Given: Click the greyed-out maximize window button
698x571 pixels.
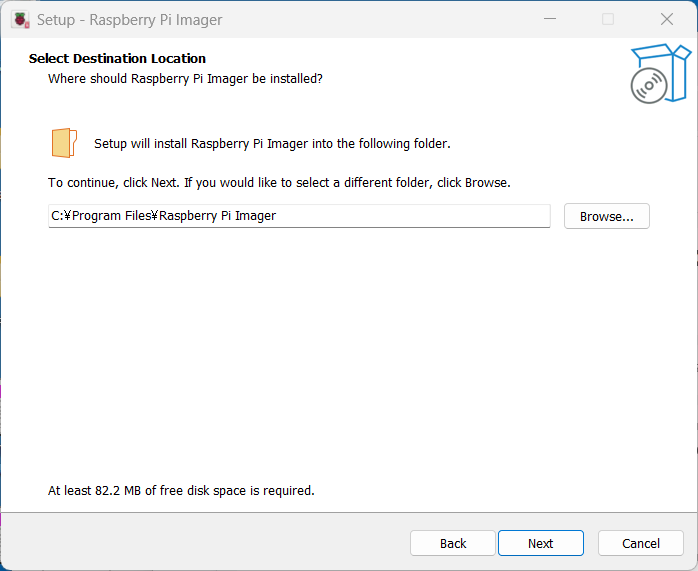Looking at the screenshot, I should pos(608,20).
